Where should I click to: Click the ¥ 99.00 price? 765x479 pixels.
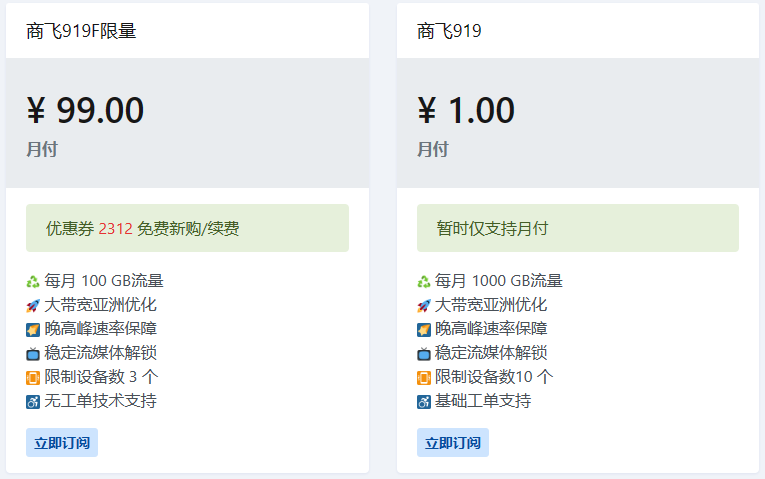coord(85,110)
